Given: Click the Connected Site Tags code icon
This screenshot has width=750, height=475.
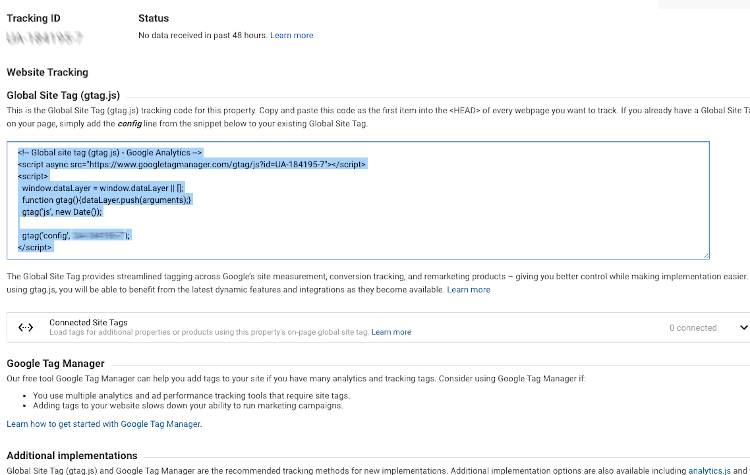Looking at the screenshot, I should coord(26,328).
